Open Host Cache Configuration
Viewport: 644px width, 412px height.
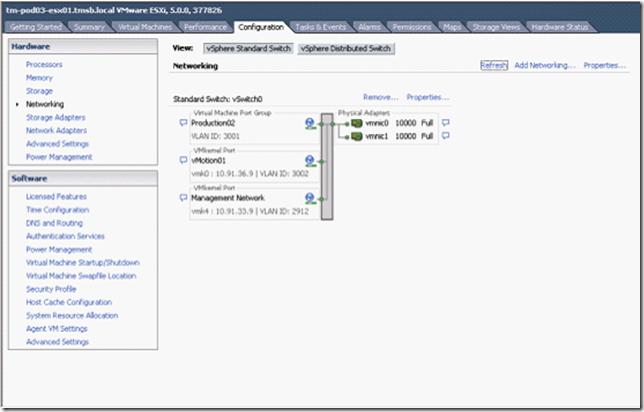coord(69,302)
